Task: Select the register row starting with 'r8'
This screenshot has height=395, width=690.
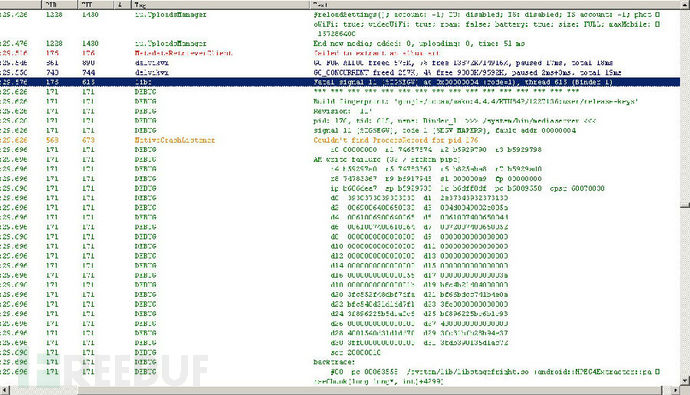Action: point(340,179)
